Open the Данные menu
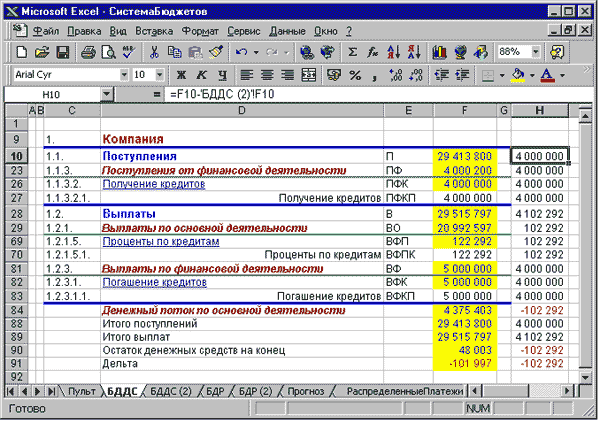The height and width of the screenshot is (423, 600). pyautogui.click(x=287, y=31)
